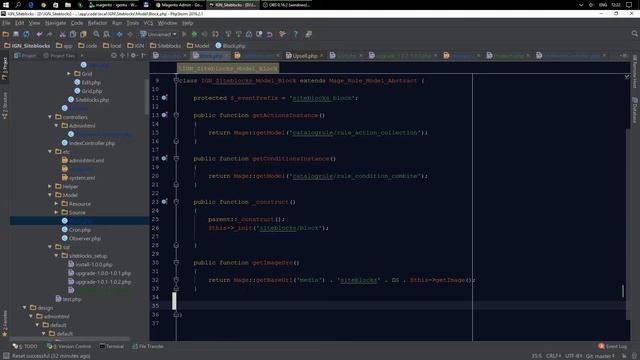Expand the Source folder
Image resolution: width=640 pixels, height=360 pixels.
click(x=56, y=212)
